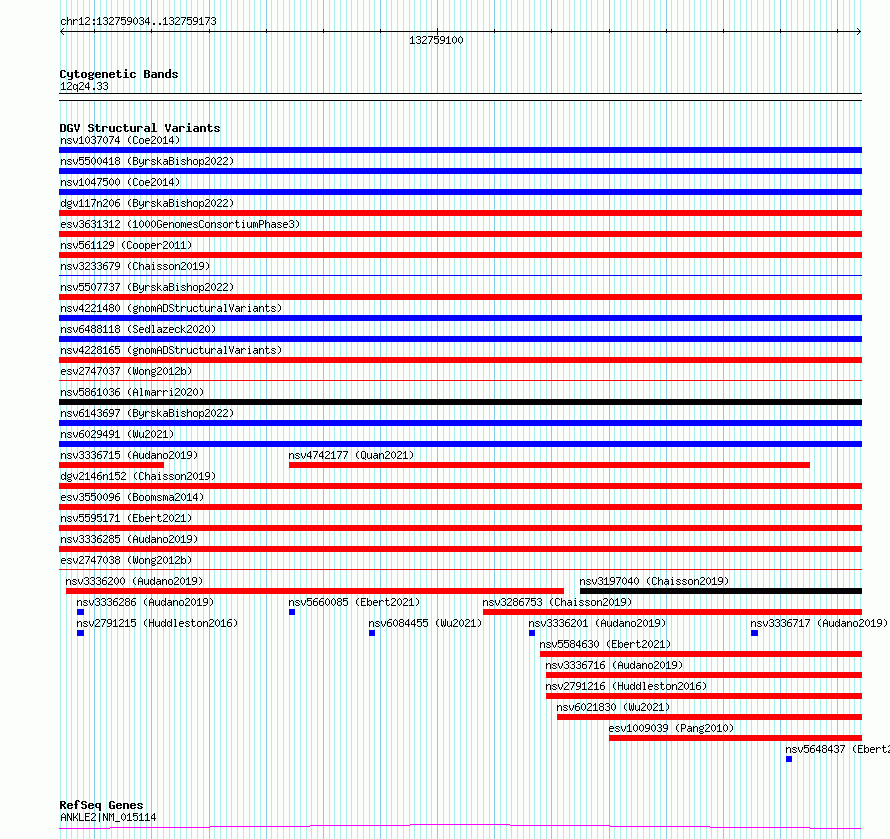890x839 pixels.
Task: Click the red bar under esv1009039
Action: [x=736, y=738]
